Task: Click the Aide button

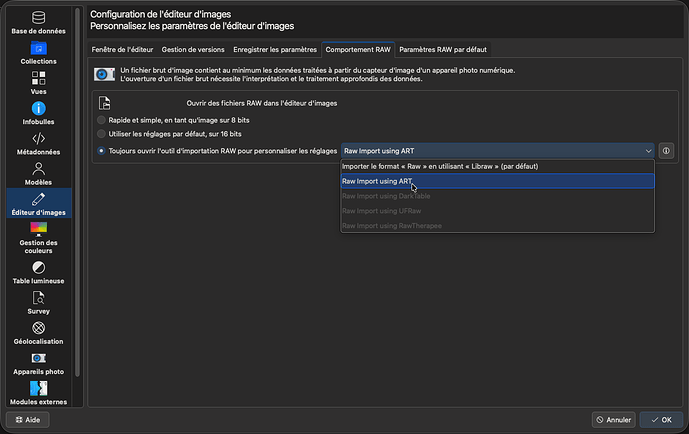Action: point(28,420)
